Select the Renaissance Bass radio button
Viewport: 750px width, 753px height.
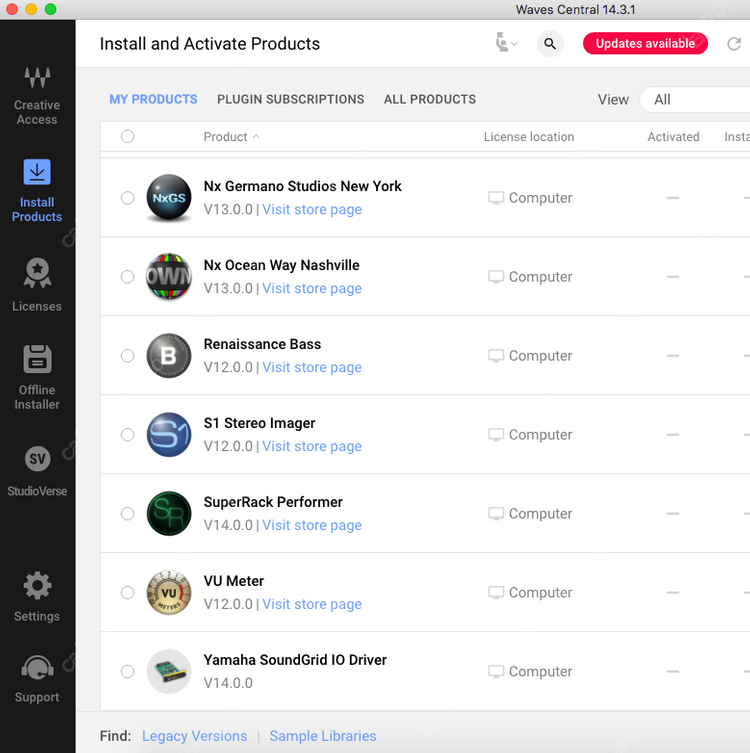pyautogui.click(x=127, y=356)
